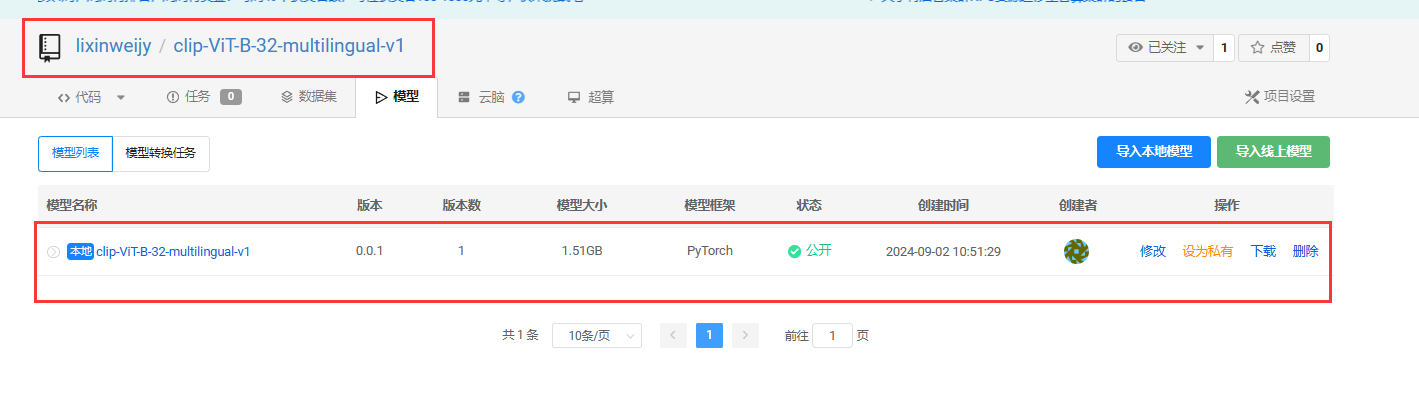Expand the clip-ViT-B-32-multilingual-v1 model row arrow
Image resolution: width=1419 pixels, height=400 pixels.
(x=54, y=252)
